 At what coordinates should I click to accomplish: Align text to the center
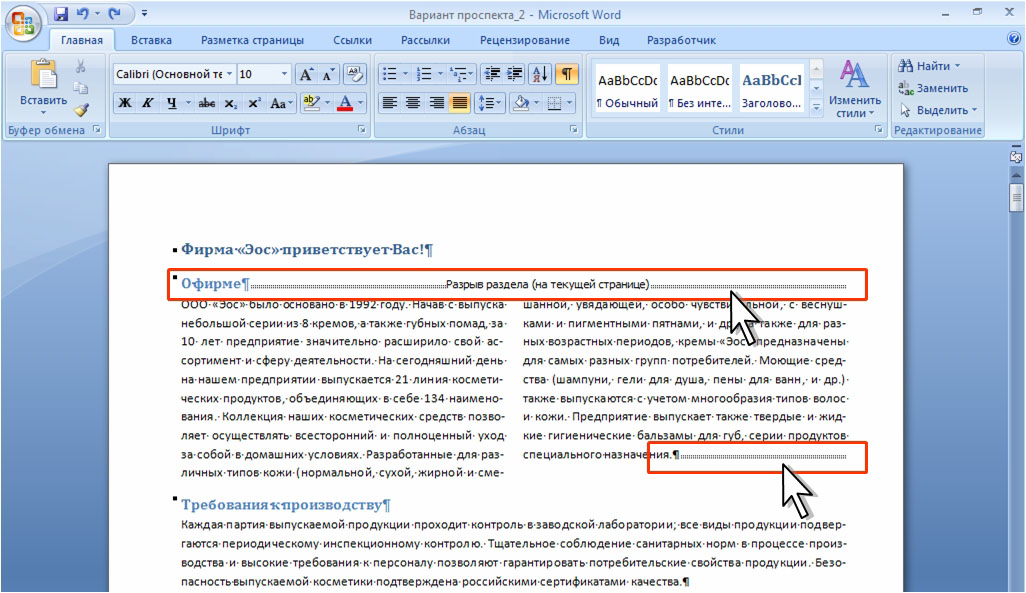tap(413, 103)
